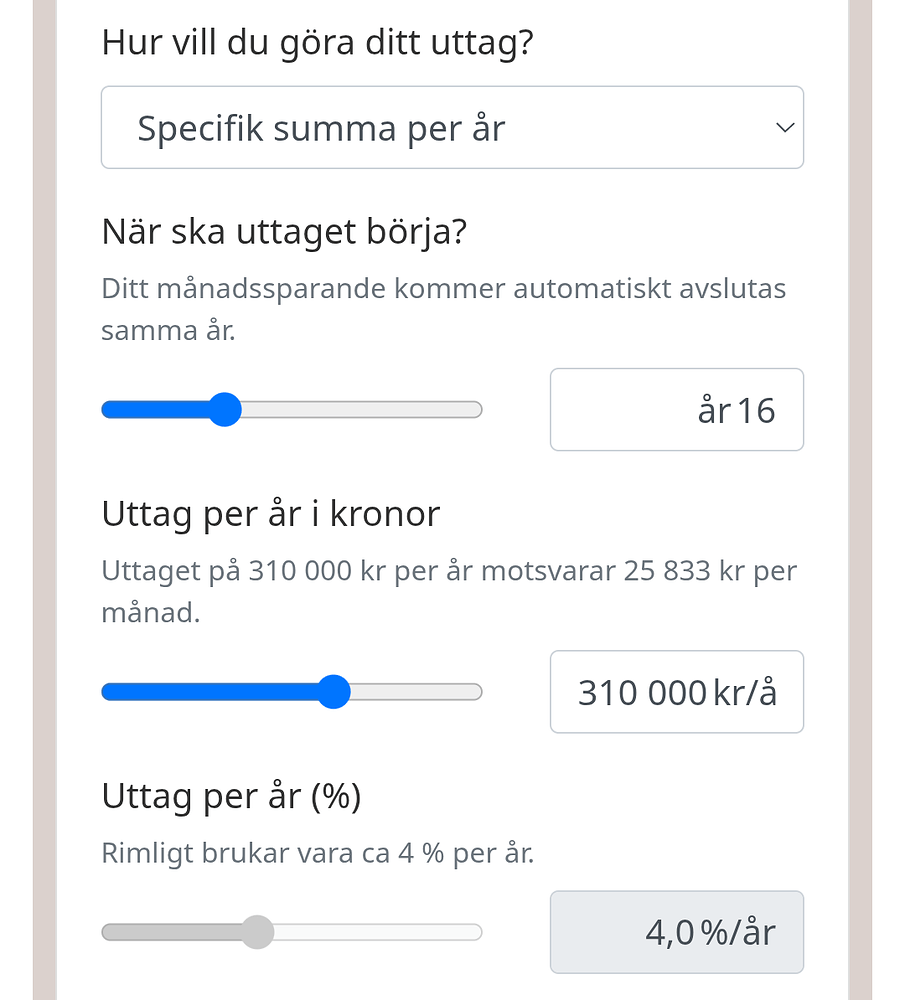Click the 'år 16' input field
This screenshot has width=904, height=1000.
(x=676, y=409)
